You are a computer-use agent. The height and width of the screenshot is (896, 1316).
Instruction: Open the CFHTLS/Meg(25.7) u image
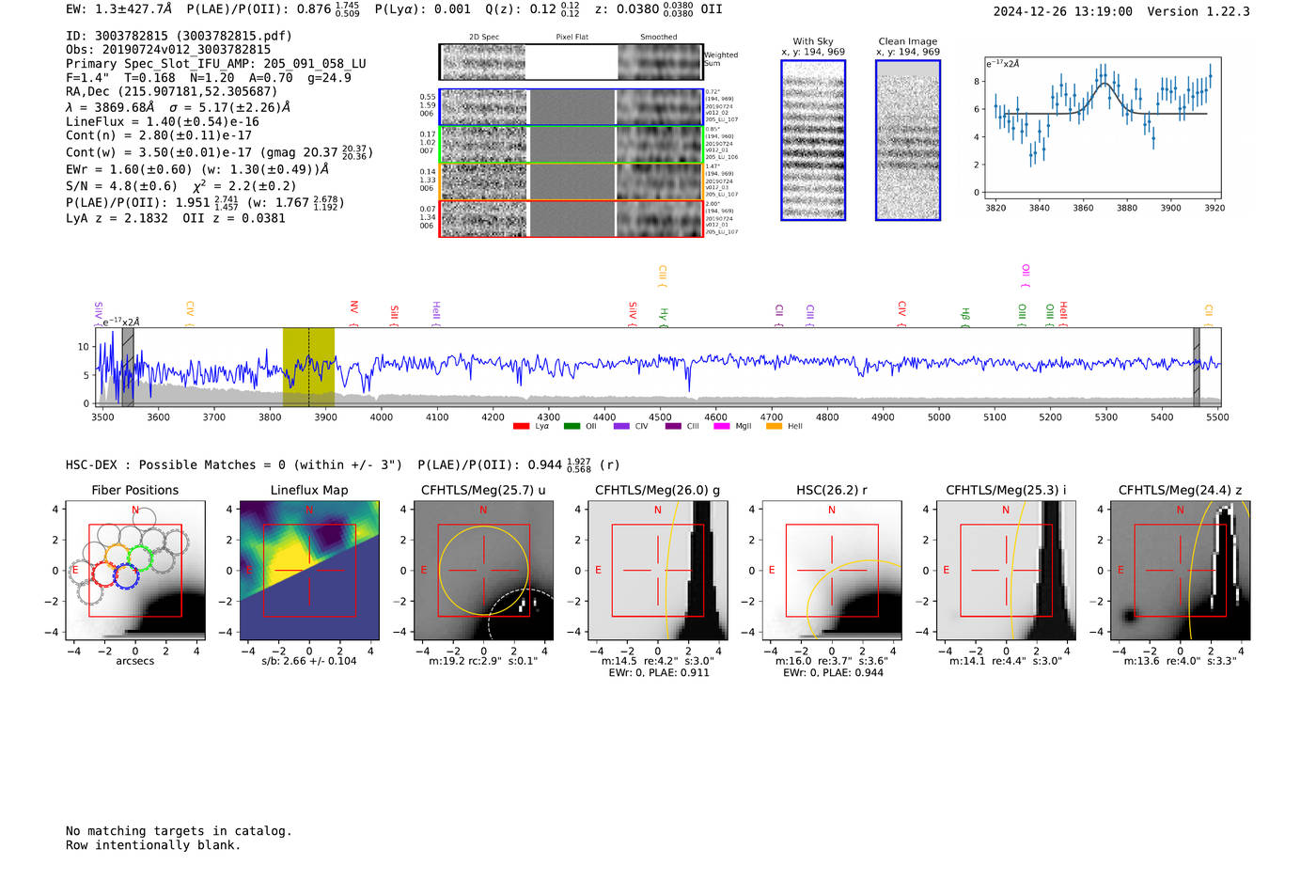coord(483,571)
